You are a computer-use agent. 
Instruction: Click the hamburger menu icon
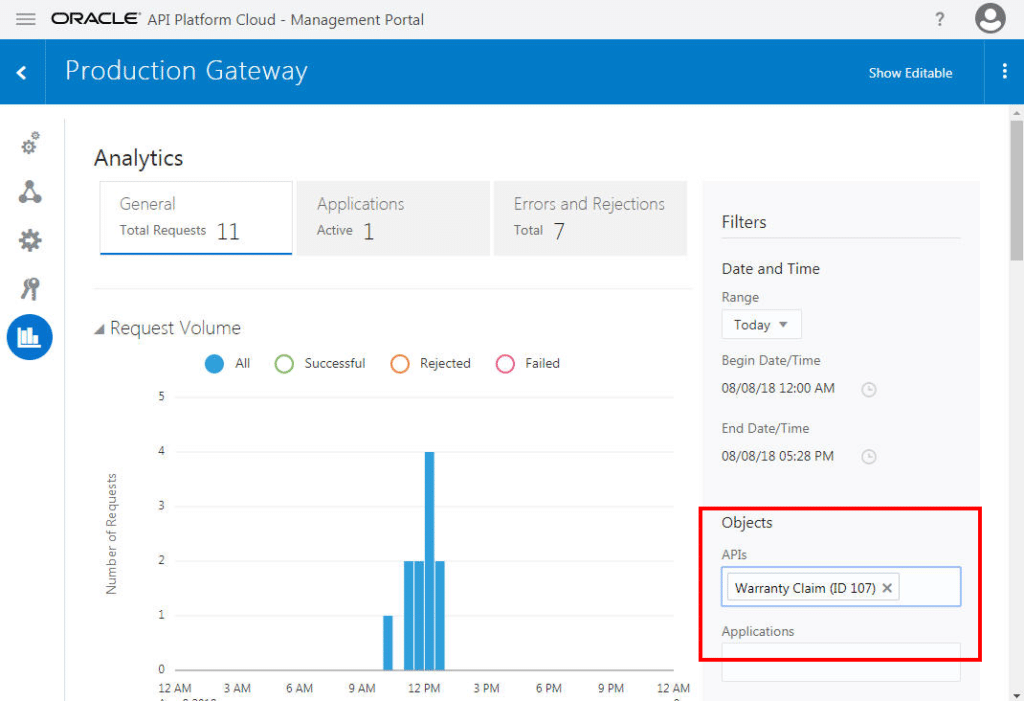click(x=25, y=19)
